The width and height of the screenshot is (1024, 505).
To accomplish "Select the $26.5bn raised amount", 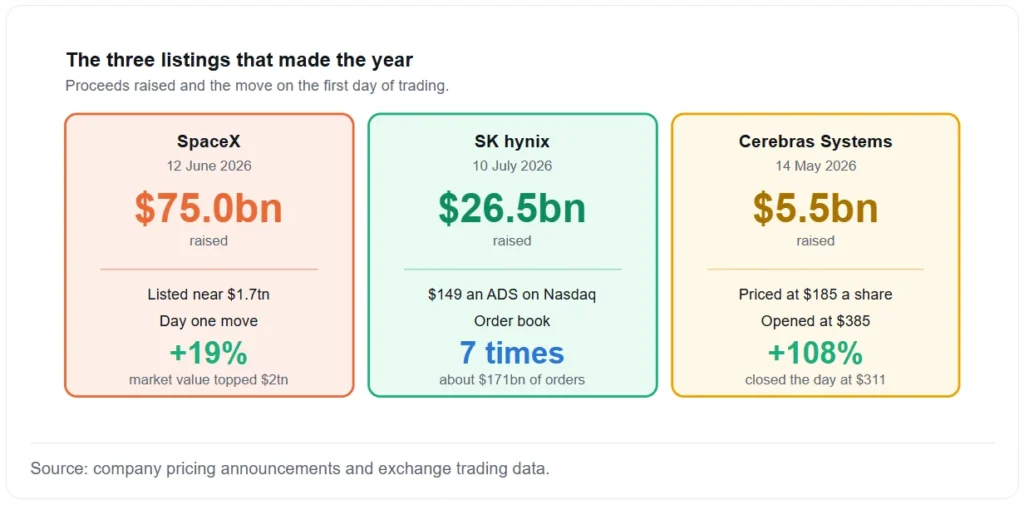I will click(x=512, y=208).
